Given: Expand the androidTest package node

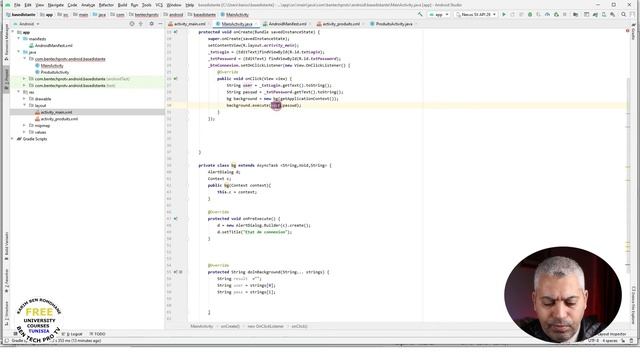Looking at the screenshot, I should pos(24,79).
